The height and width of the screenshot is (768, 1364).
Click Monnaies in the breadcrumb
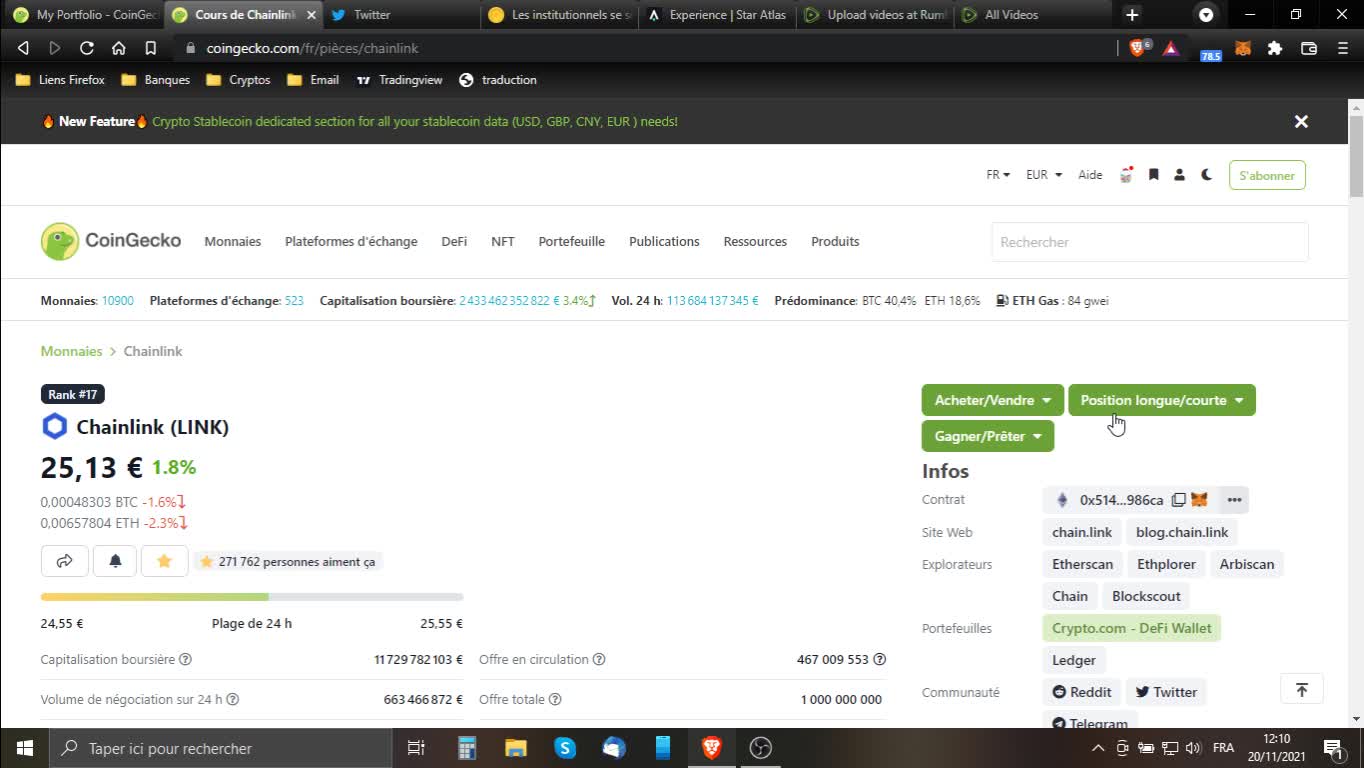[x=71, y=351]
